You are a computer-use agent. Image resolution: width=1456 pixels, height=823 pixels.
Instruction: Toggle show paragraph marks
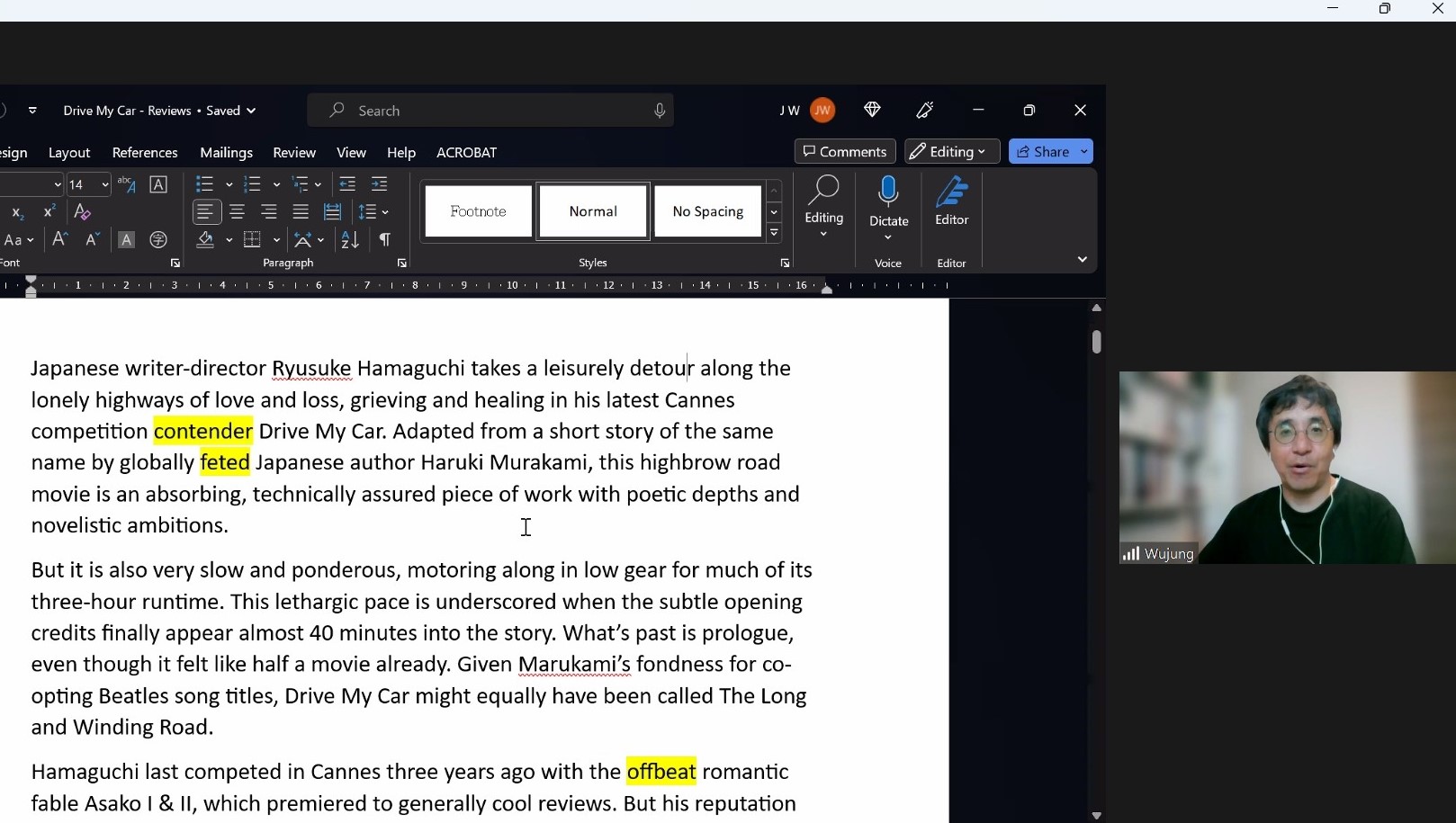pyautogui.click(x=385, y=240)
